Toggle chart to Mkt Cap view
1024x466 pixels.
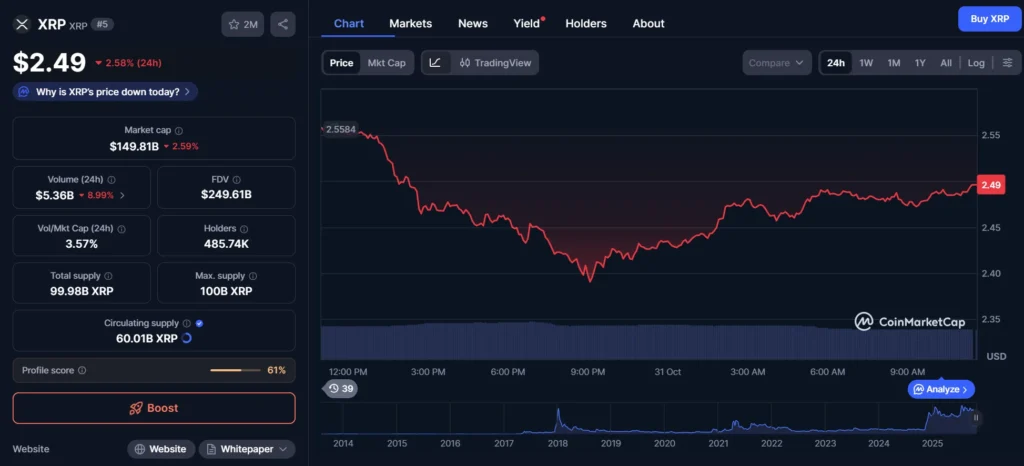point(386,63)
